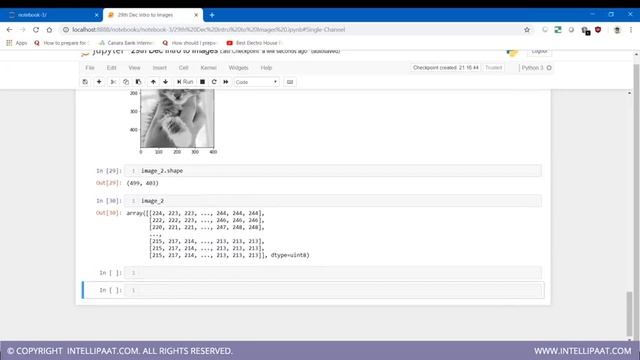Cut selected cells with the scissors icon
This screenshot has width=640, height=360.
113,82
